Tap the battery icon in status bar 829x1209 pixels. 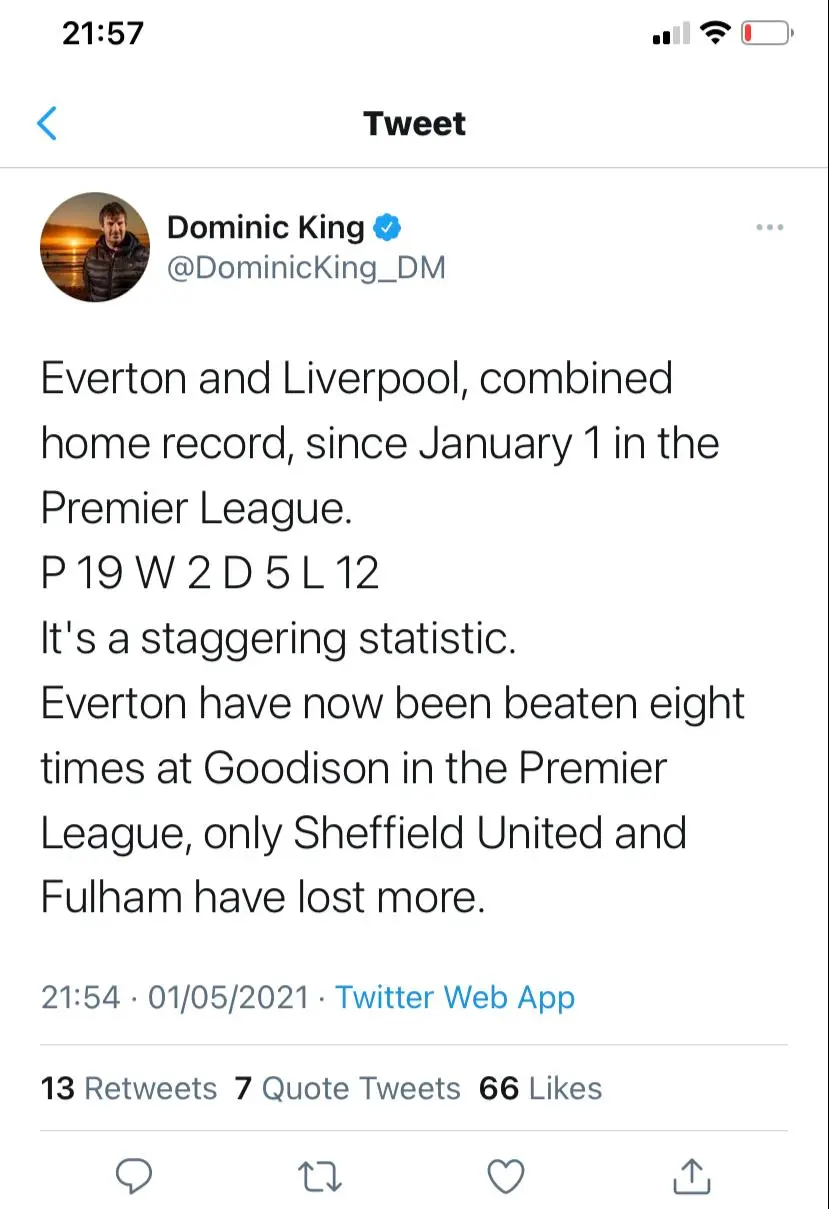tap(766, 34)
